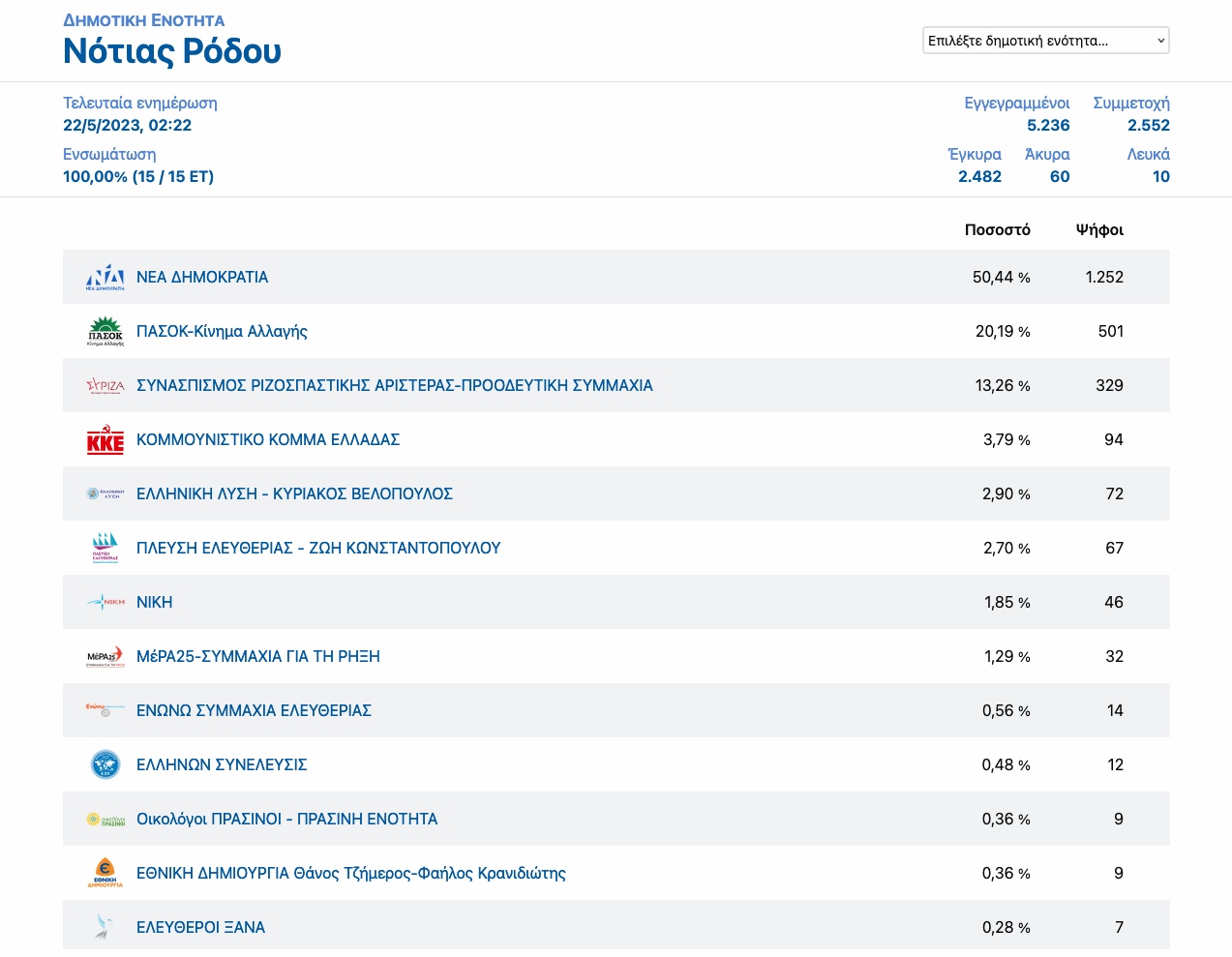Click the 'Εγγεγραμμένοι' label

coord(1017,103)
